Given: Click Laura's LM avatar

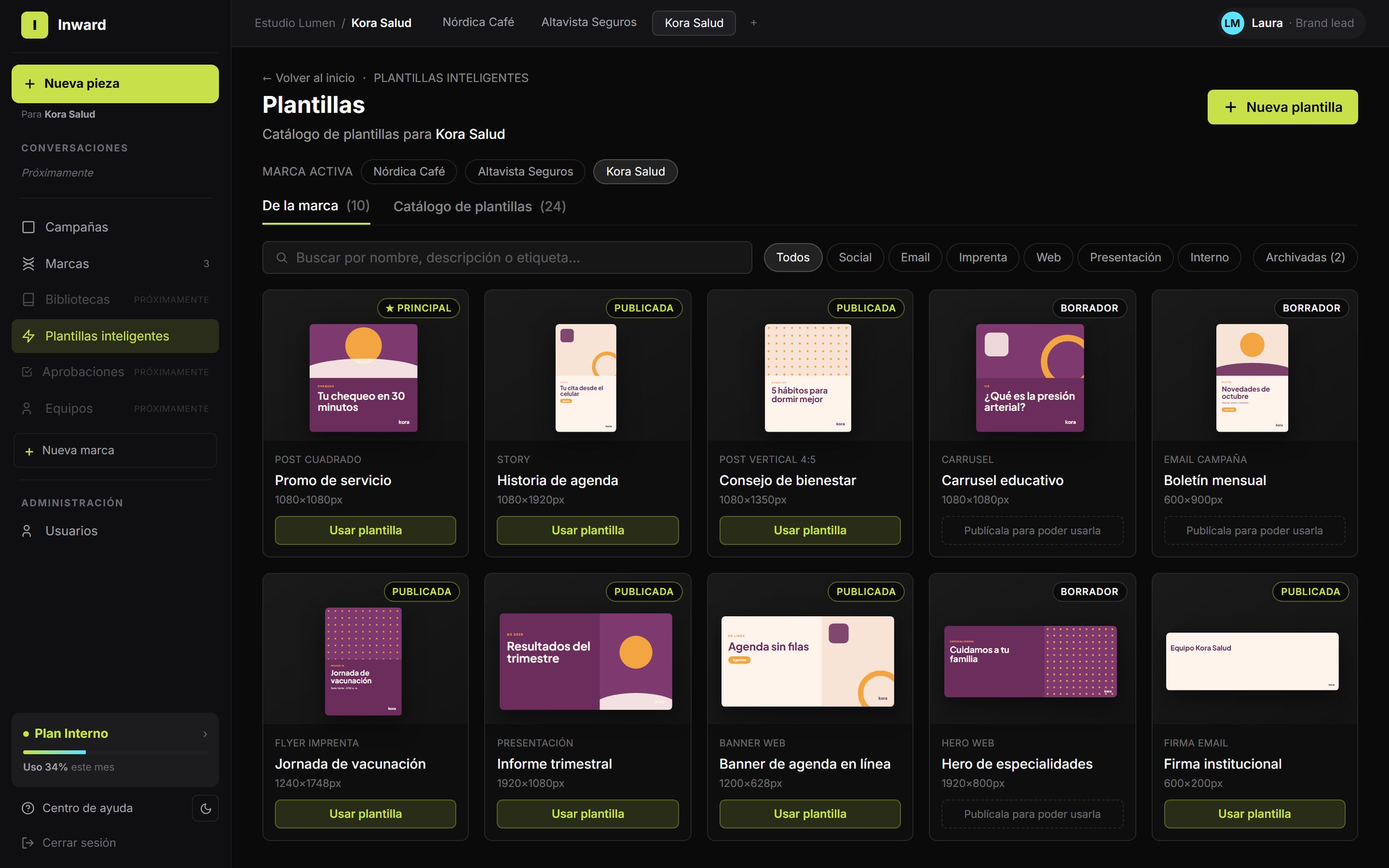Looking at the screenshot, I should point(1232,23).
